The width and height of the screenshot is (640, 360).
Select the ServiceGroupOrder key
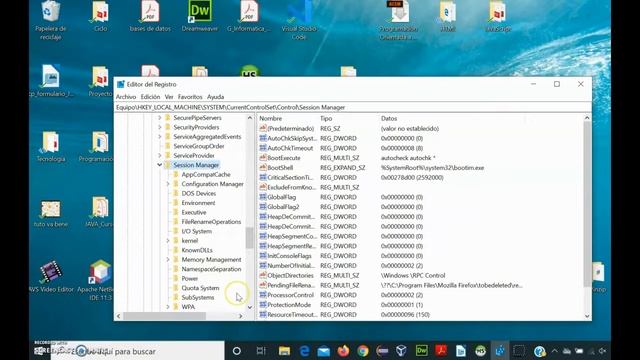pos(198,146)
